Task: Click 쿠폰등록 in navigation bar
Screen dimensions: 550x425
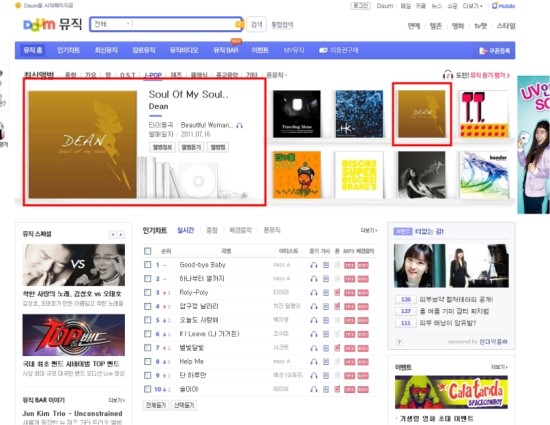Action: (x=495, y=51)
